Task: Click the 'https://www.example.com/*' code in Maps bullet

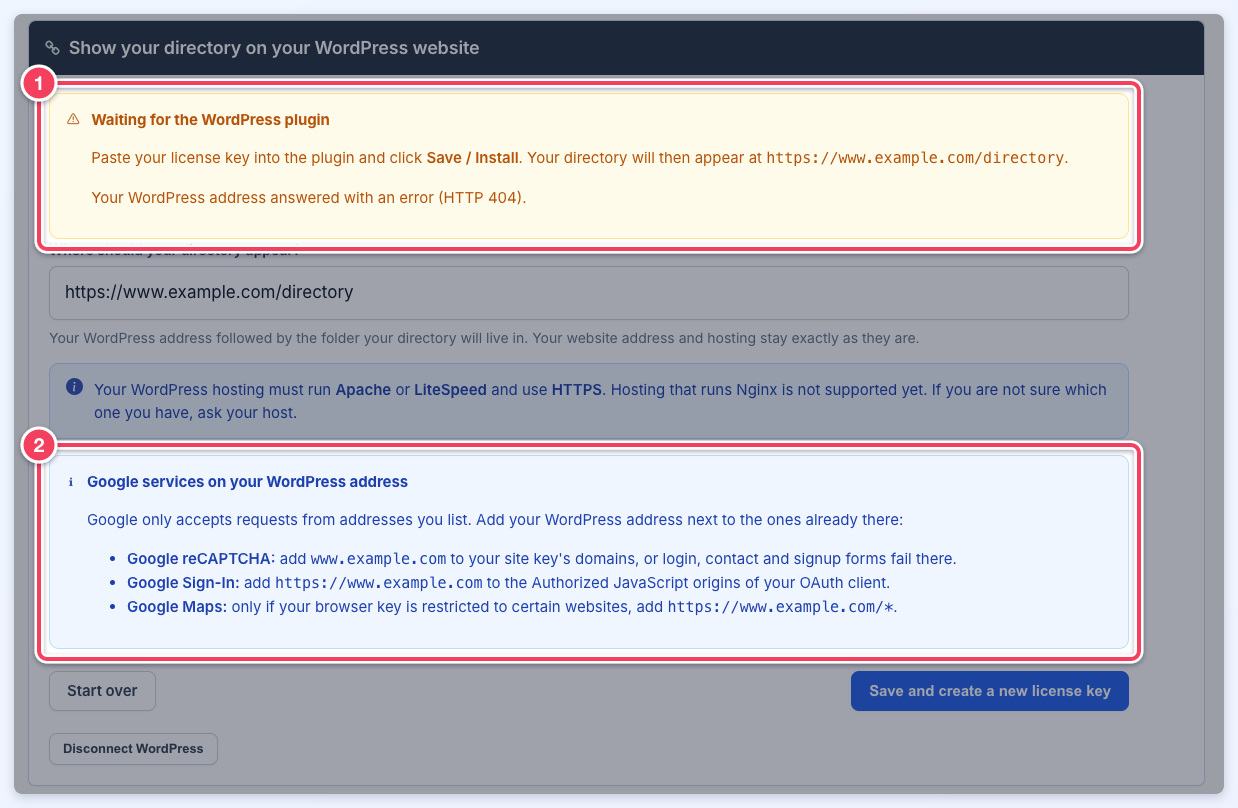Action: 780,606
